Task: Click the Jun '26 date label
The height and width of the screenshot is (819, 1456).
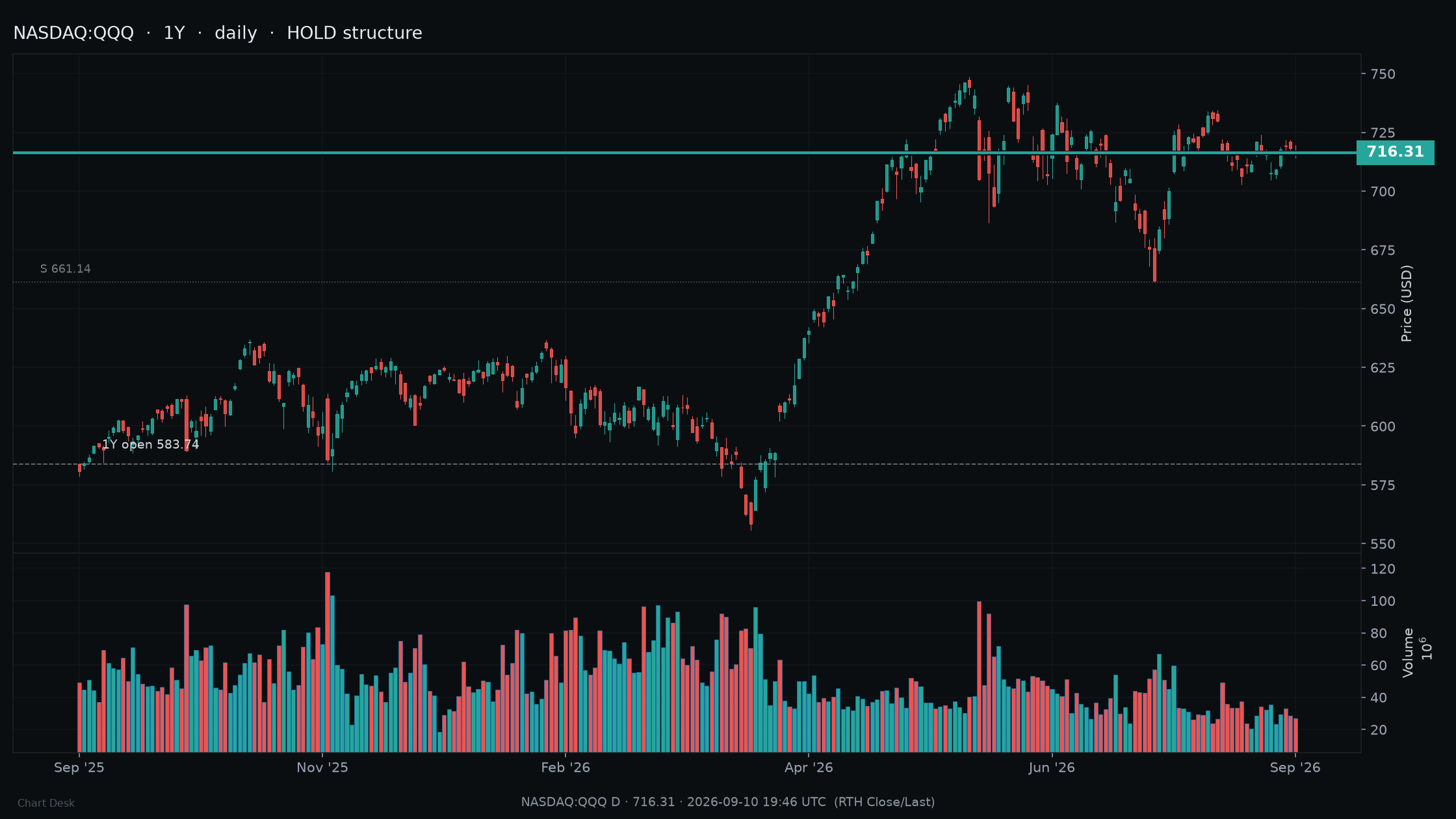Action: (1052, 768)
